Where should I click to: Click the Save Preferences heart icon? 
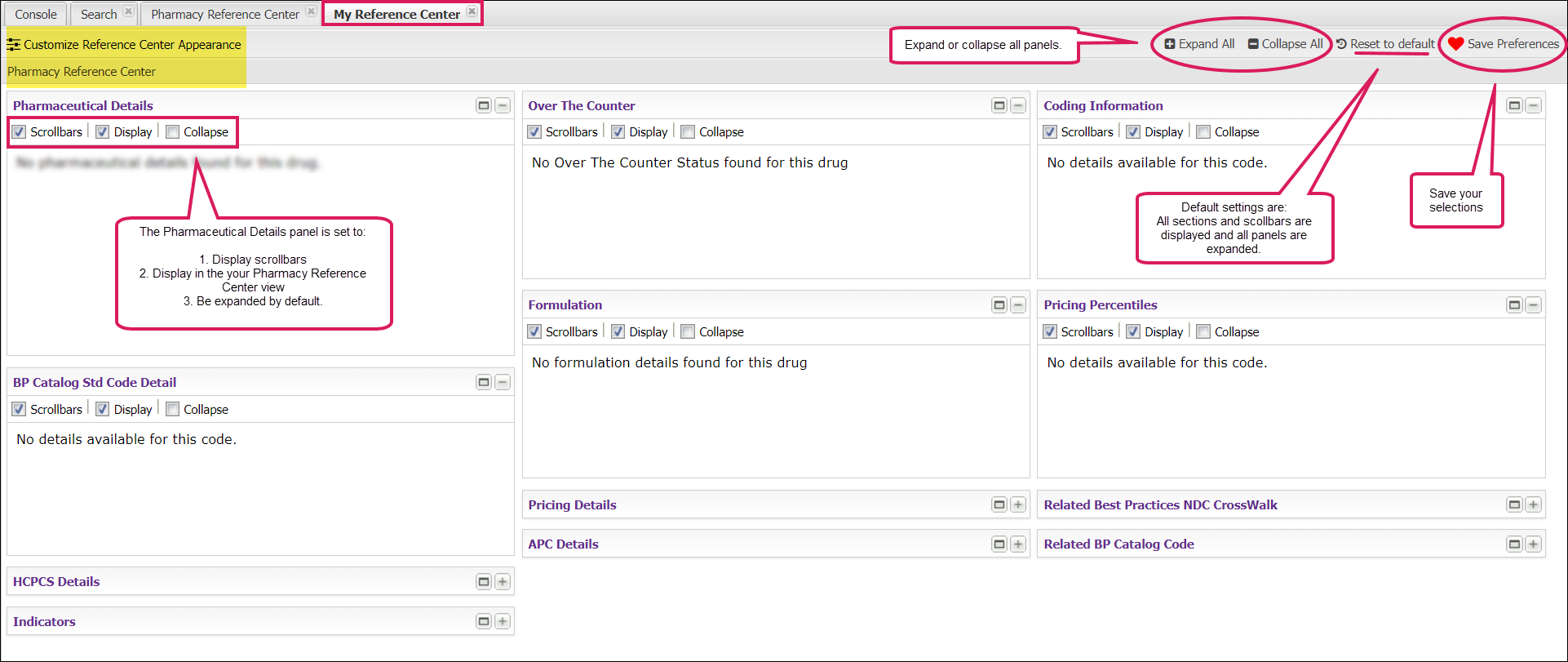coord(1455,44)
